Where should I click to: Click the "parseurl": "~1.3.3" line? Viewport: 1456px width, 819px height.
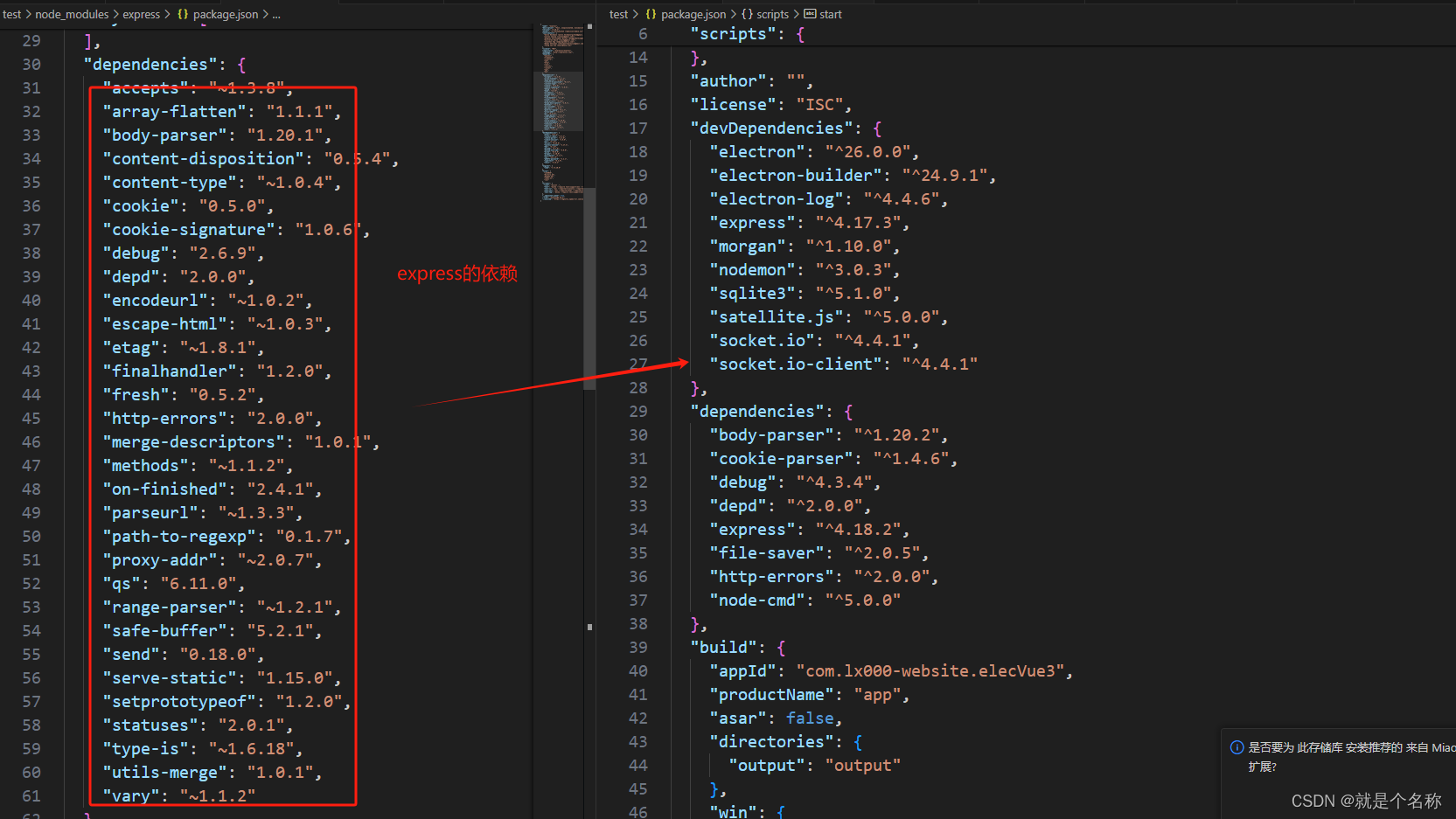click(203, 513)
